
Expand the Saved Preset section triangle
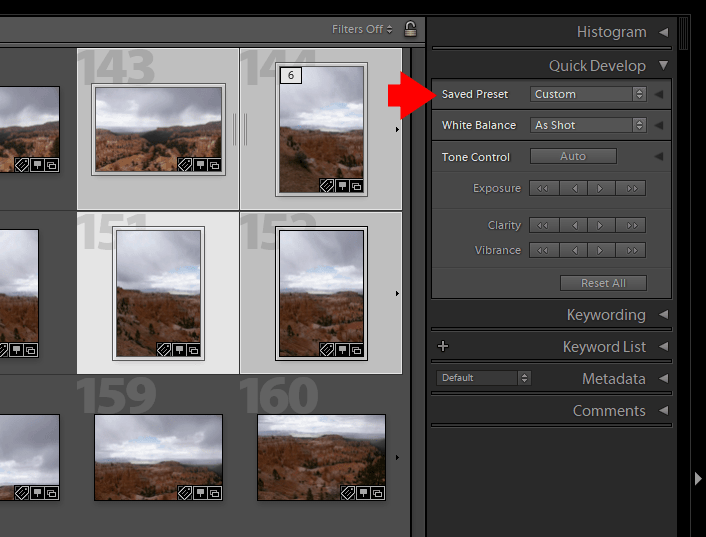coord(659,94)
